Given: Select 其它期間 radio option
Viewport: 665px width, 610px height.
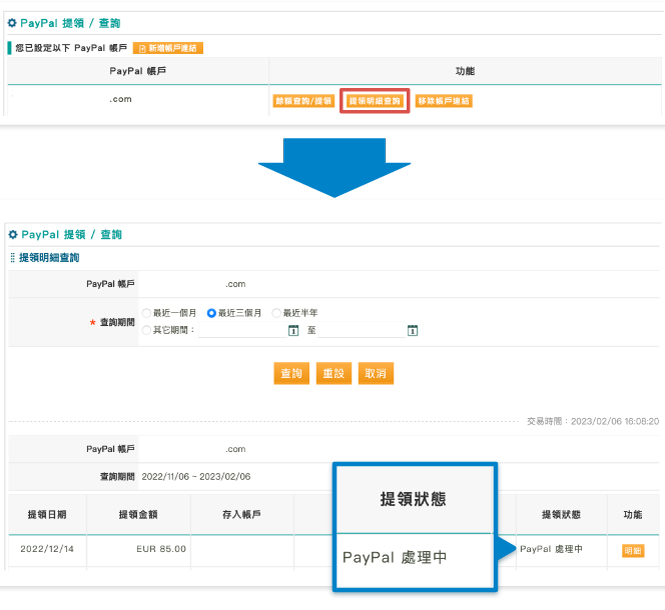Looking at the screenshot, I should (147, 330).
